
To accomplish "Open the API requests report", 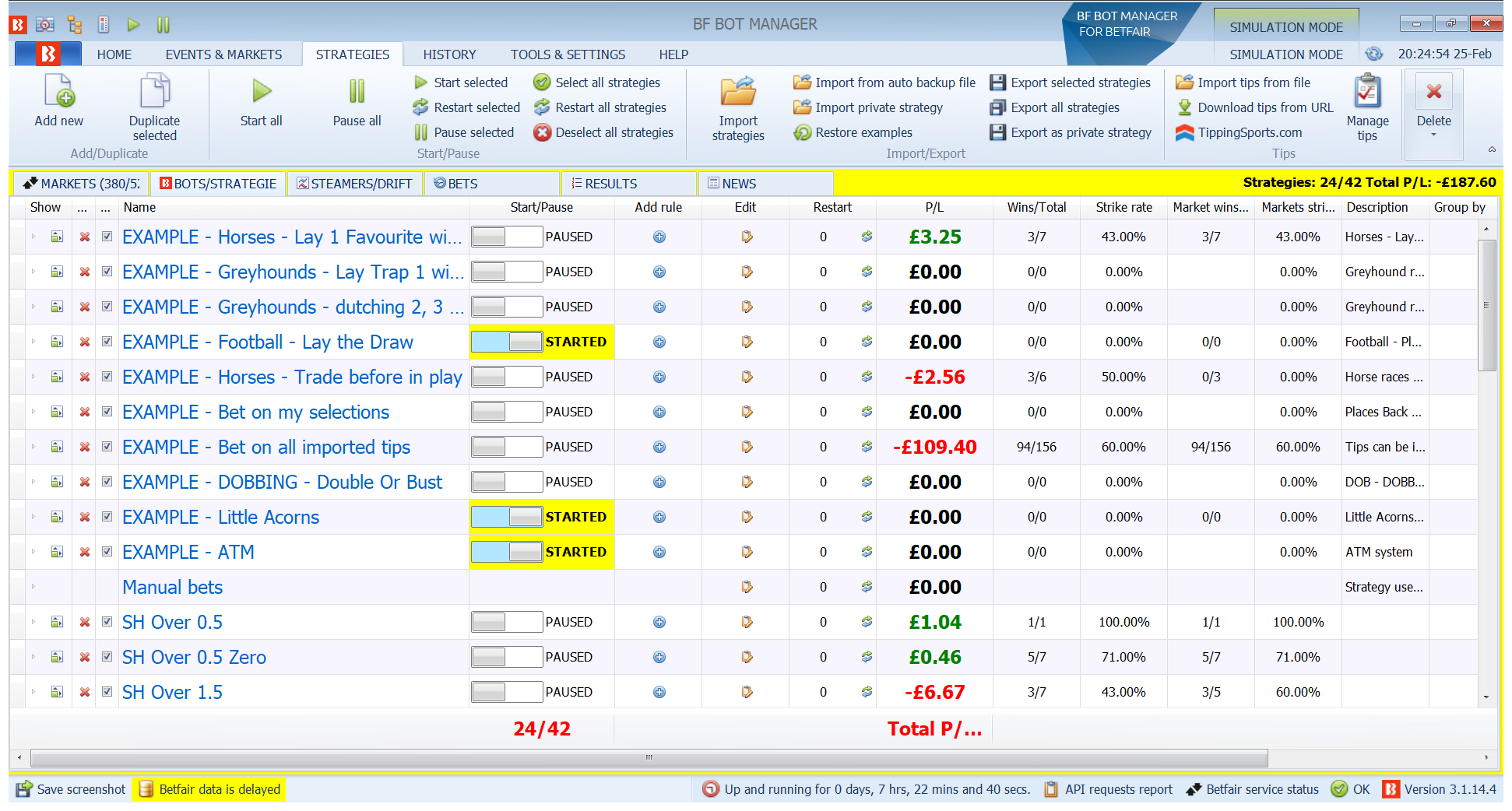I will (1109, 789).
